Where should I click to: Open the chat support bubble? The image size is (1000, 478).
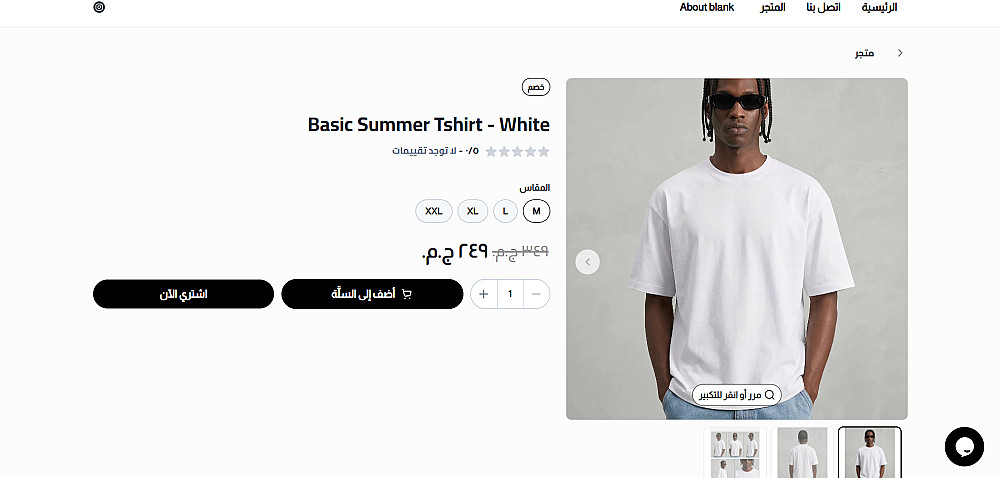(x=964, y=446)
